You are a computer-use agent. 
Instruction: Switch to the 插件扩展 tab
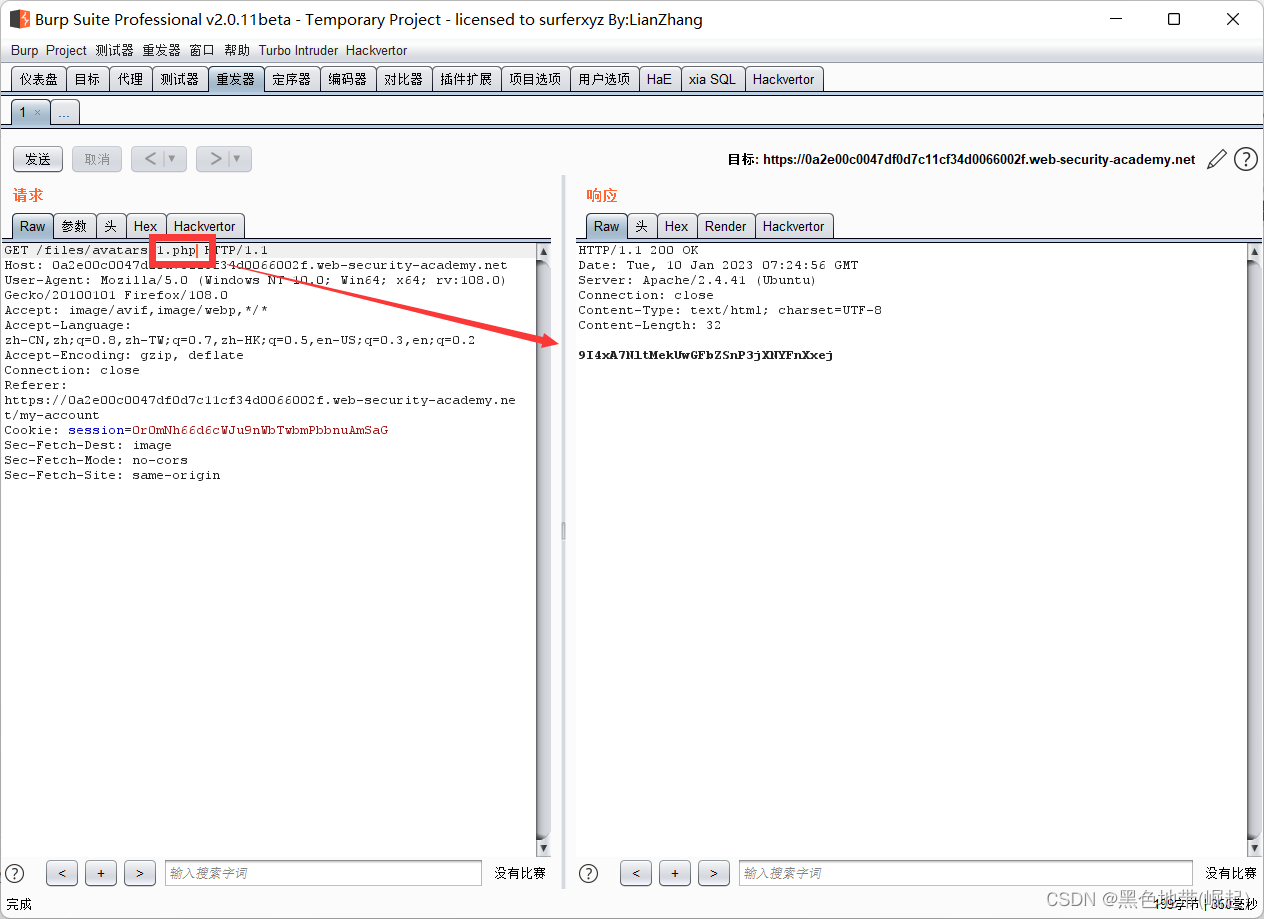click(466, 79)
